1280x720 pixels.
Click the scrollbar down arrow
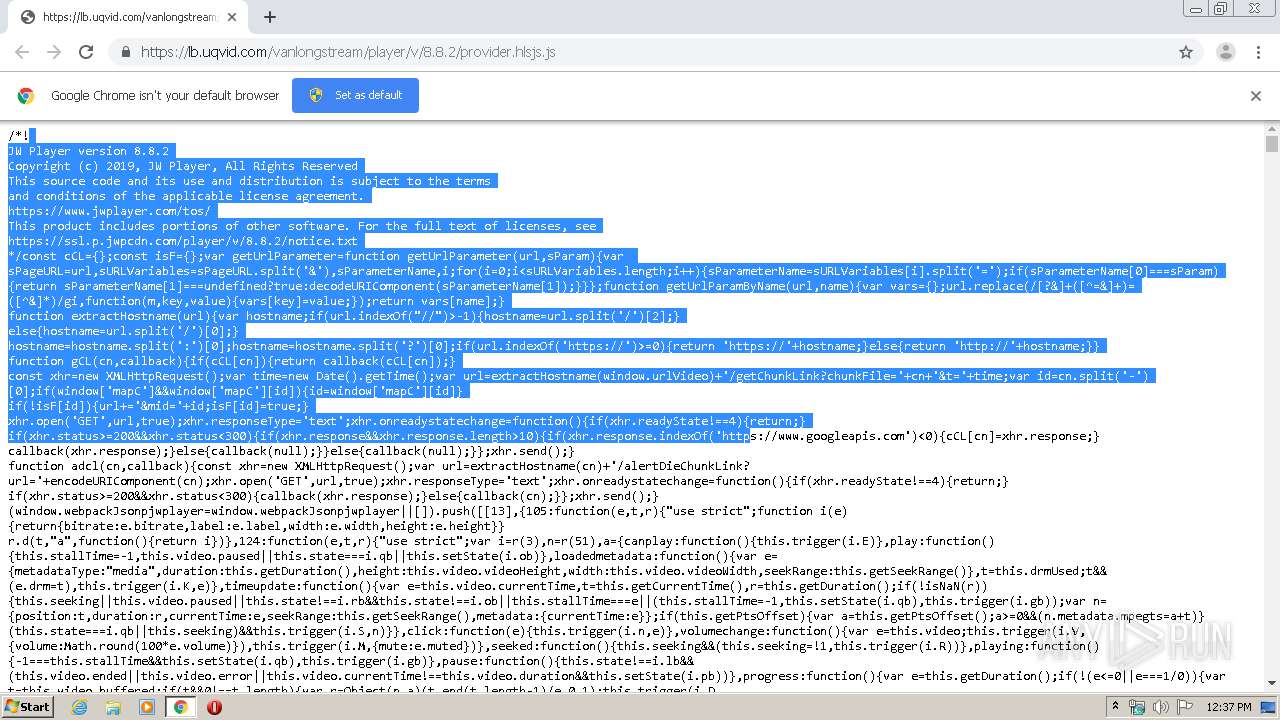tap(1272, 684)
